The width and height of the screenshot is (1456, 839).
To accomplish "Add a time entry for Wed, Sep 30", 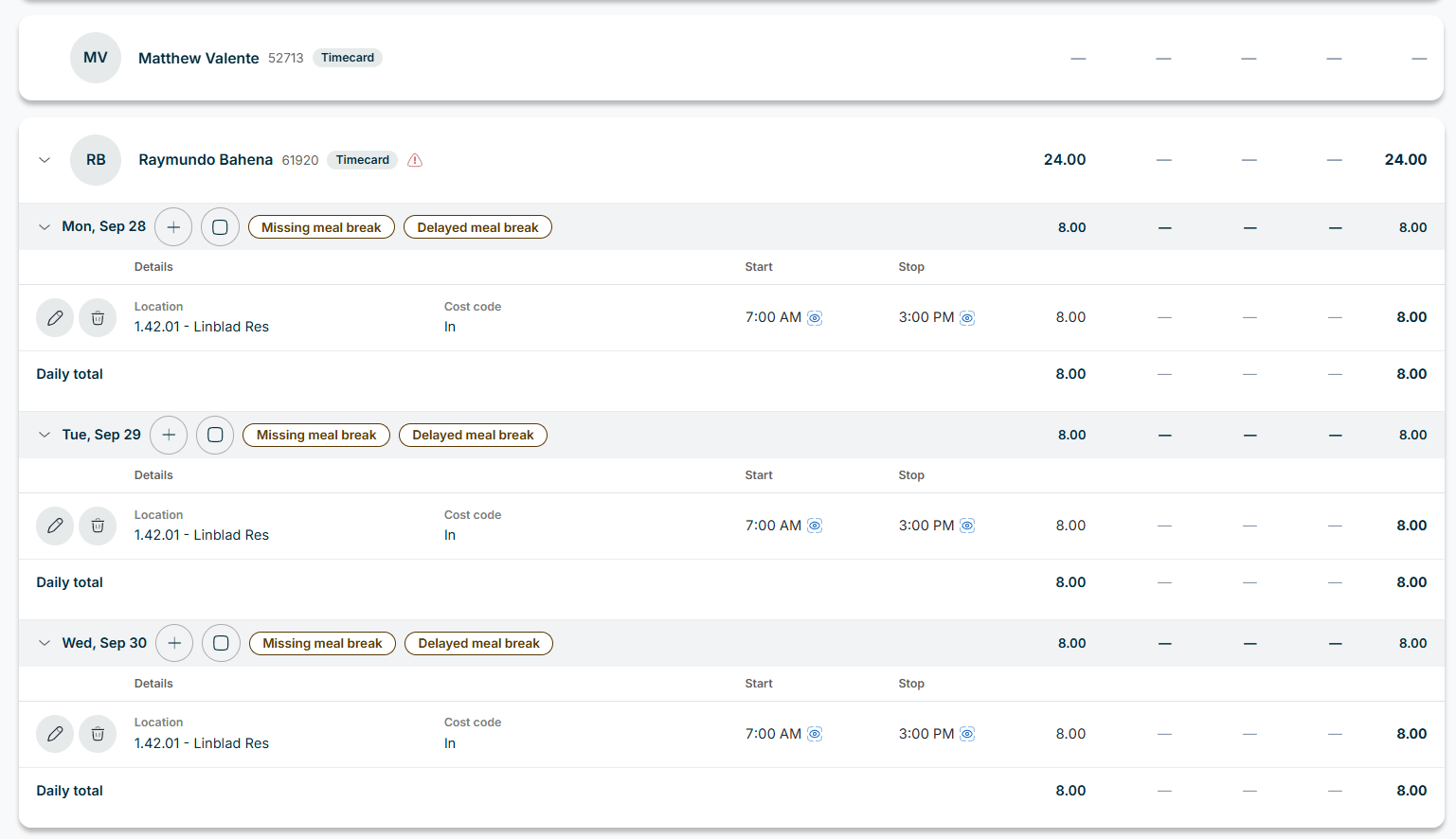I will pyautogui.click(x=174, y=643).
